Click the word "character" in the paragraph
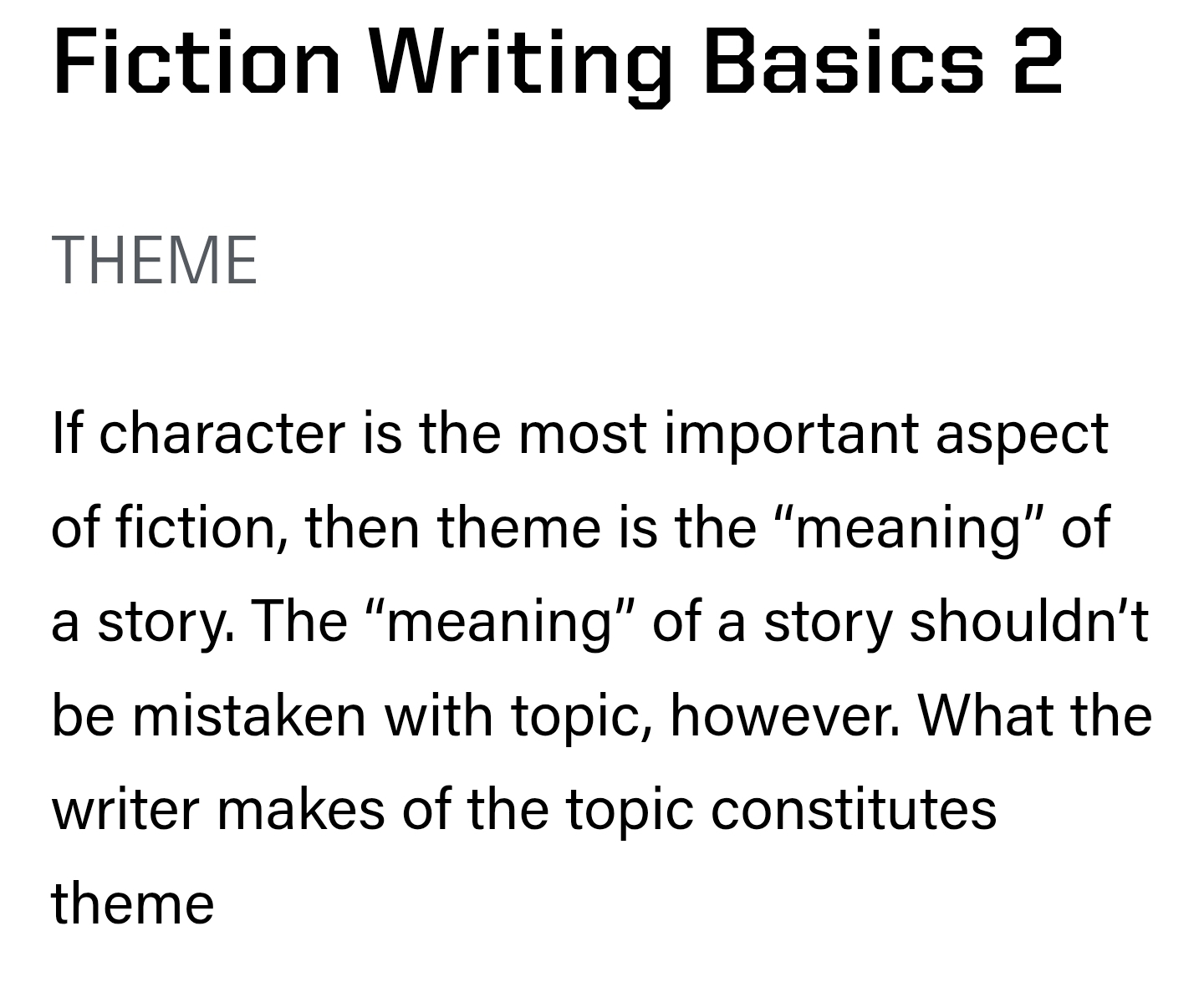 point(222,434)
